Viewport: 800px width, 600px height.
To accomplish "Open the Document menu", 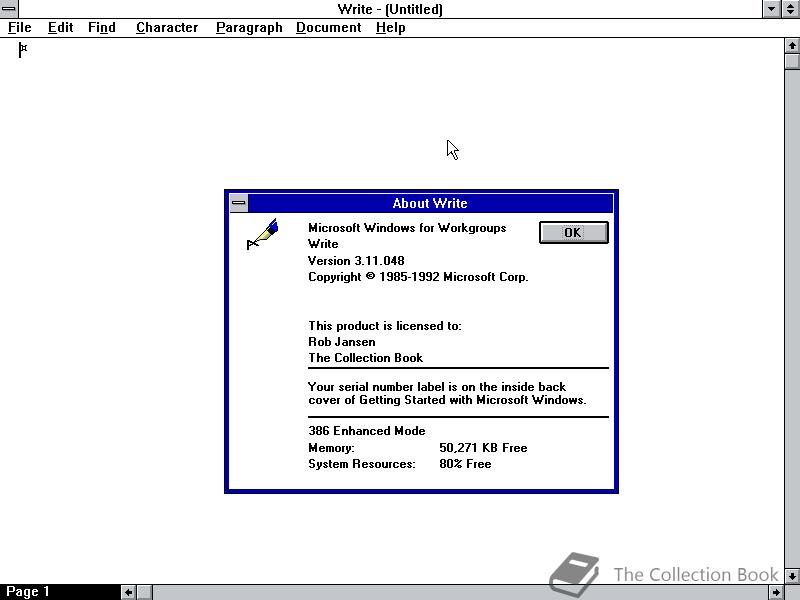I will point(329,28).
